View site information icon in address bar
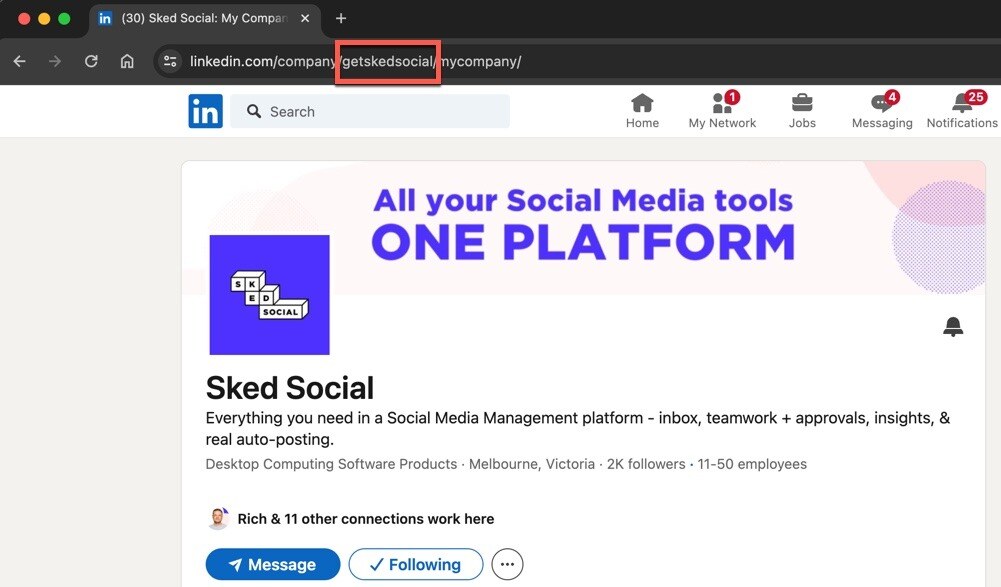The image size is (1001, 587). click(170, 61)
